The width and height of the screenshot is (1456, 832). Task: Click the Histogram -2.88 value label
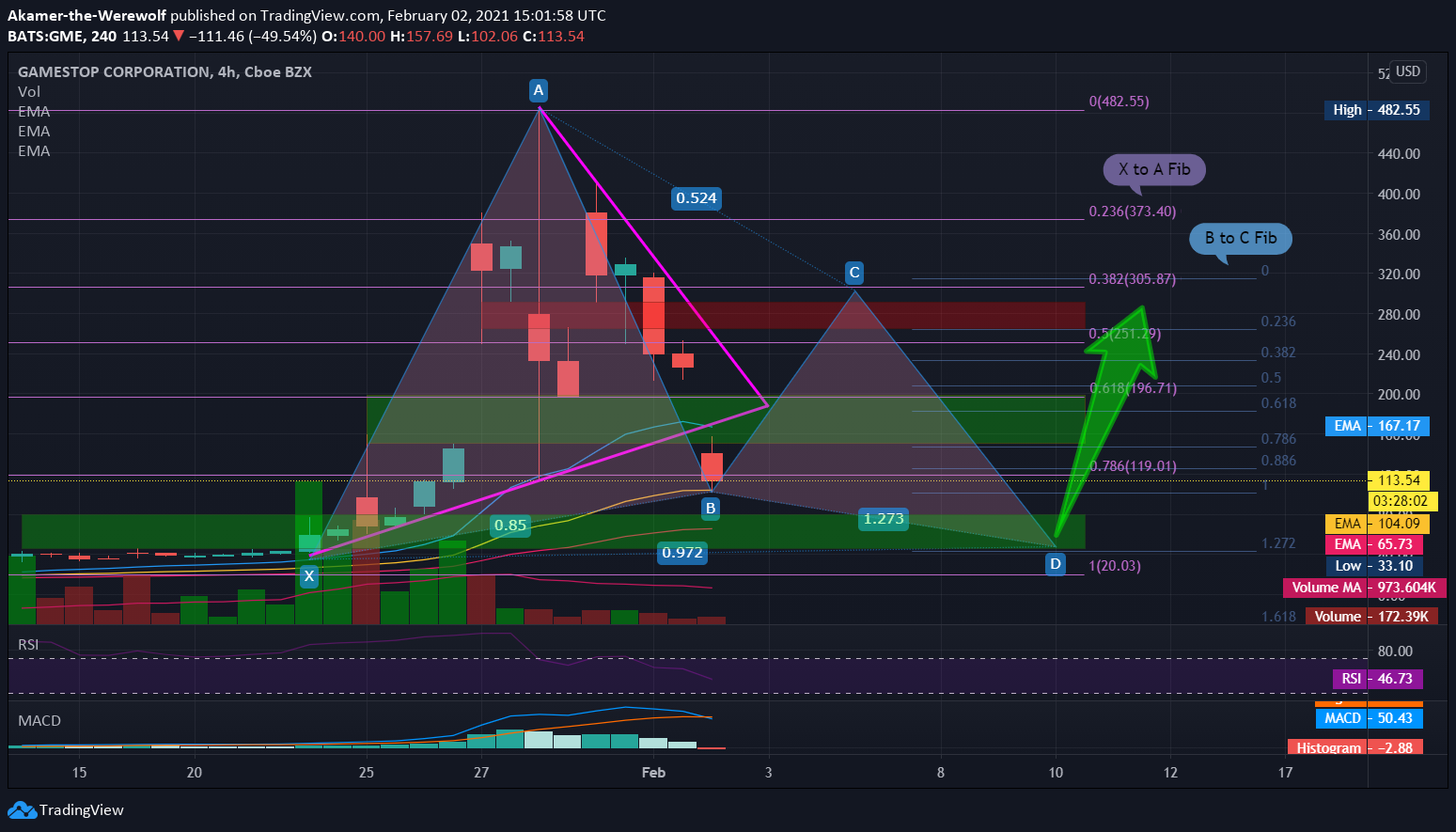(1354, 747)
